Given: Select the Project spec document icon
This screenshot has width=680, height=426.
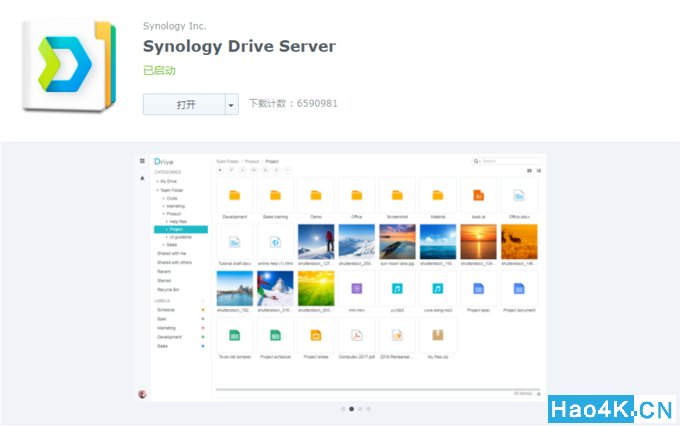Looking at the screenshot, I should coord(478,288).
